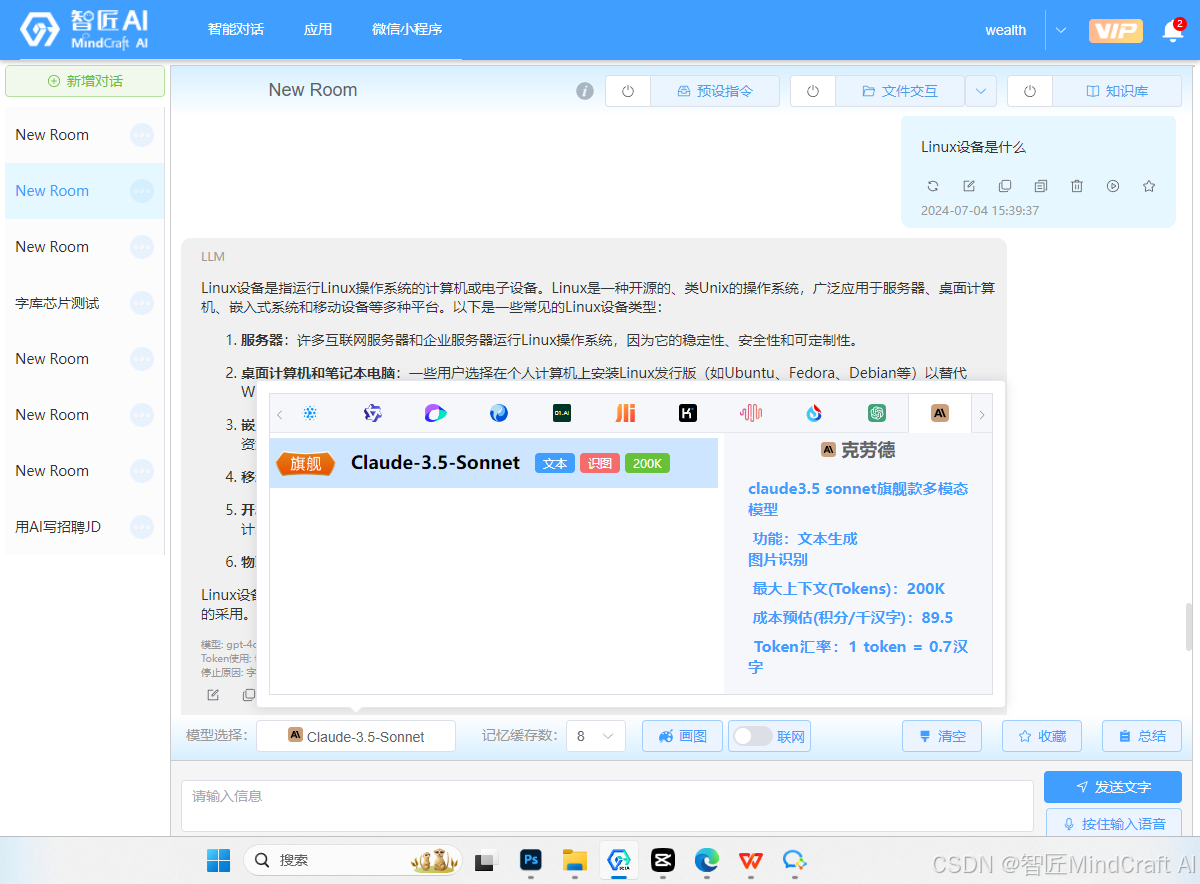Open the black K logo provider tab
This screenshot has height=884, width=1200.
[688, 413]
